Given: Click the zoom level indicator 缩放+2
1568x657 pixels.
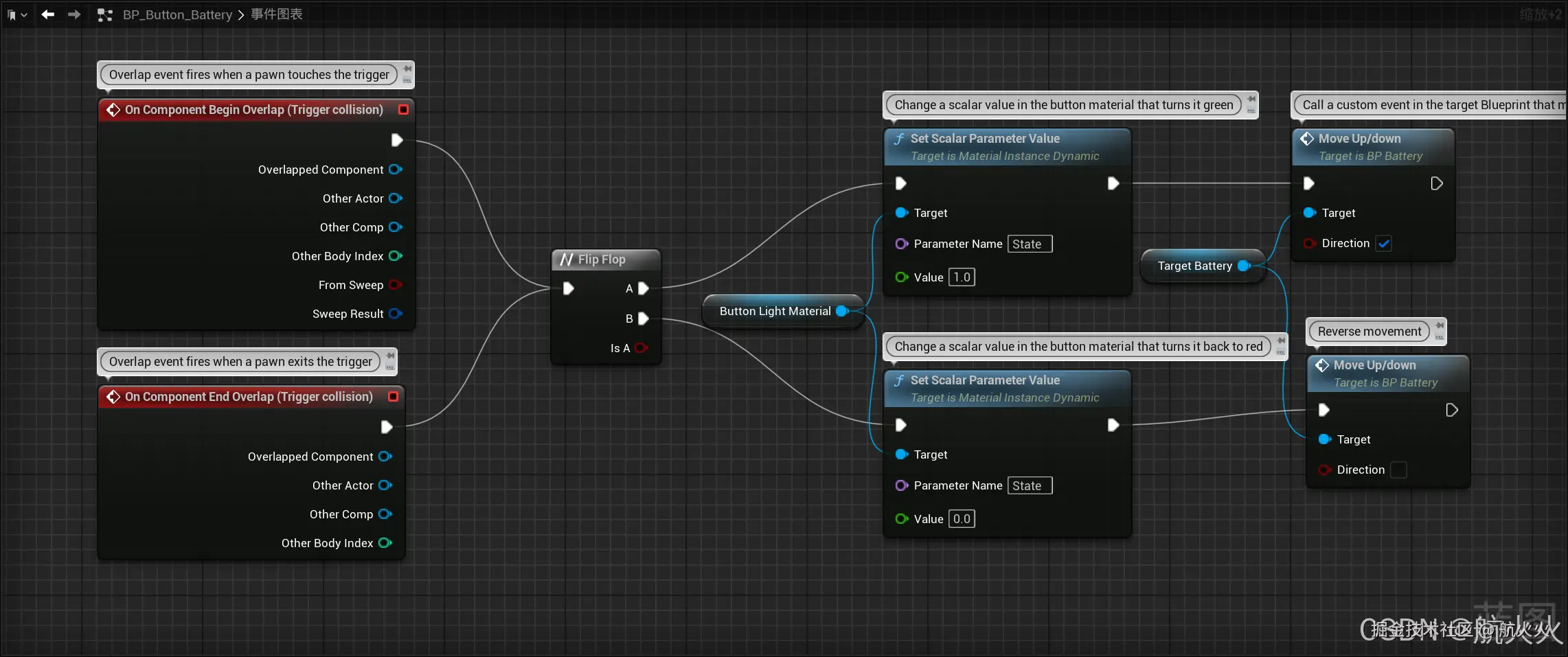Looking at the screenshot, I should [1541, 14].
